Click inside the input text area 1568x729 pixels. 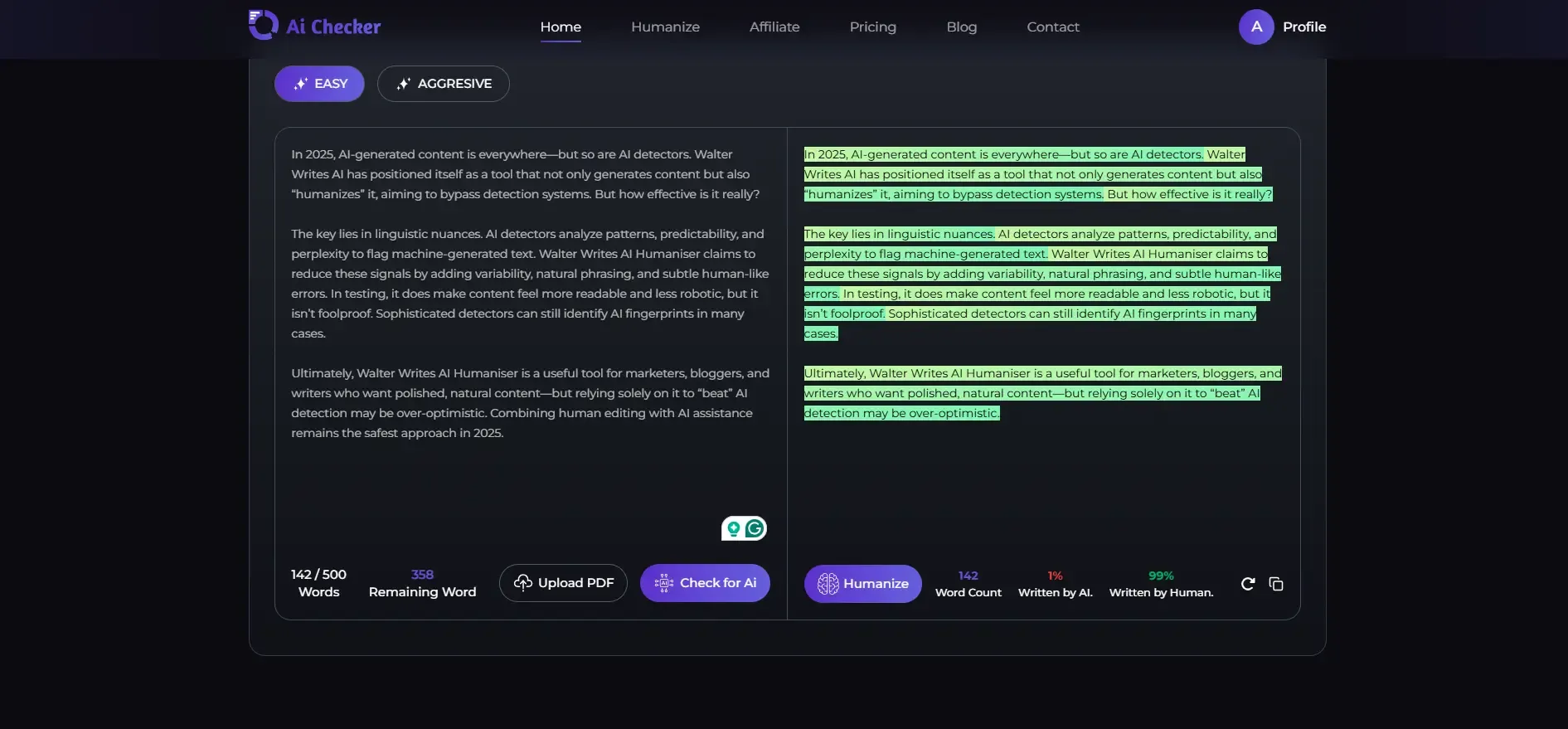531,481
